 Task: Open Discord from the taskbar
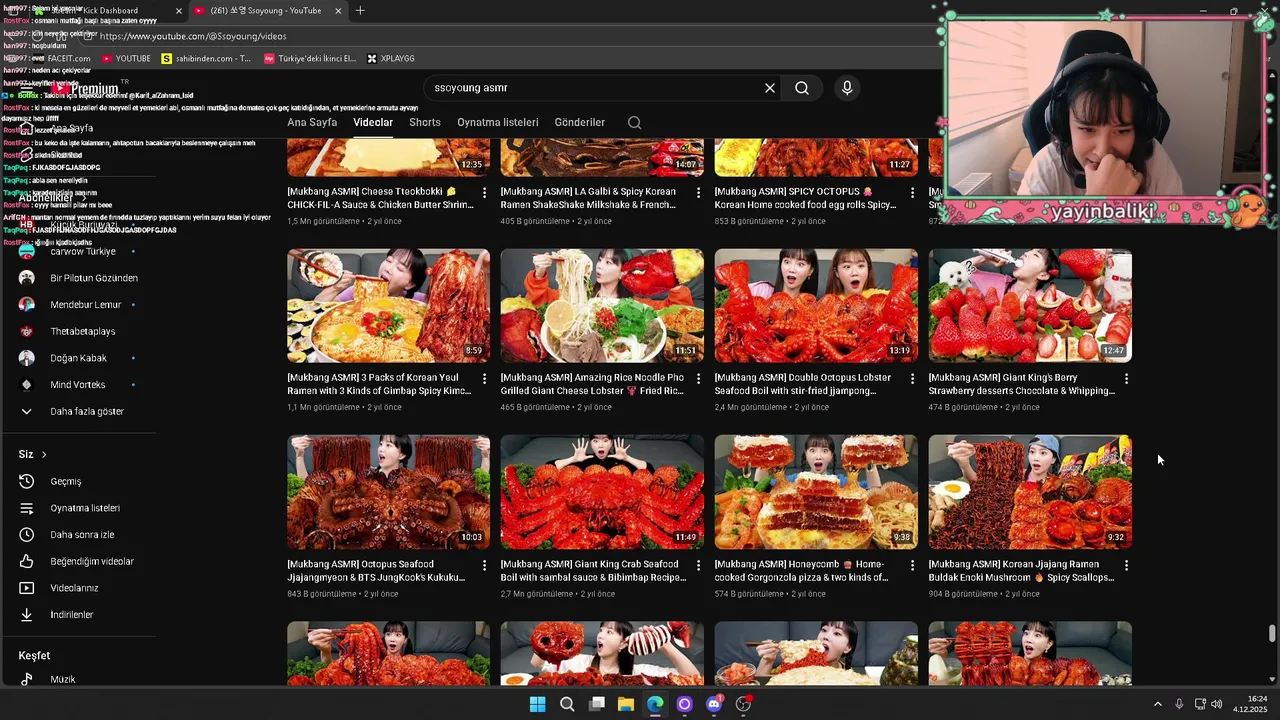point(714,704)
